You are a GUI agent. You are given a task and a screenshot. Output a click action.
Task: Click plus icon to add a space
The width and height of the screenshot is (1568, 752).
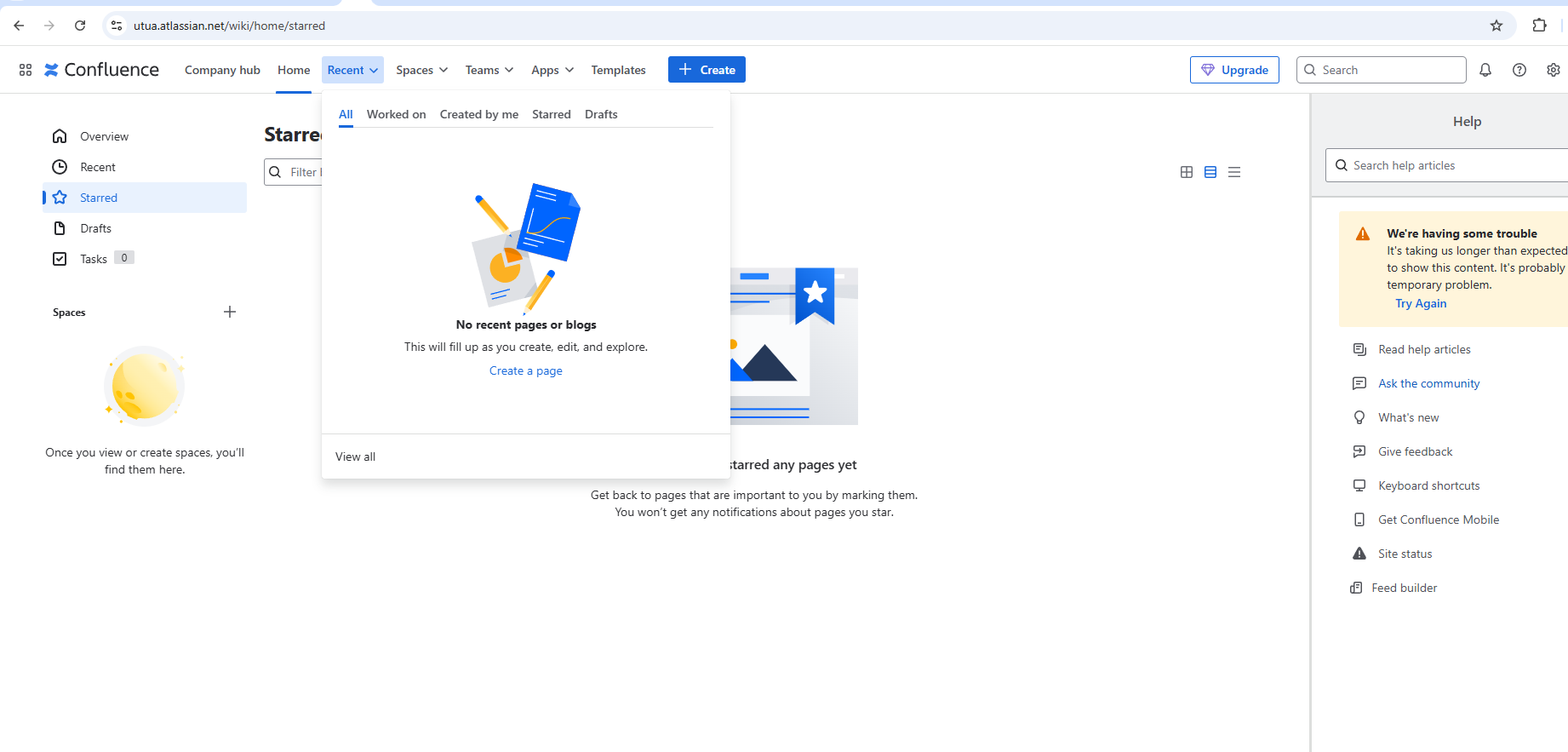[230, 312]
